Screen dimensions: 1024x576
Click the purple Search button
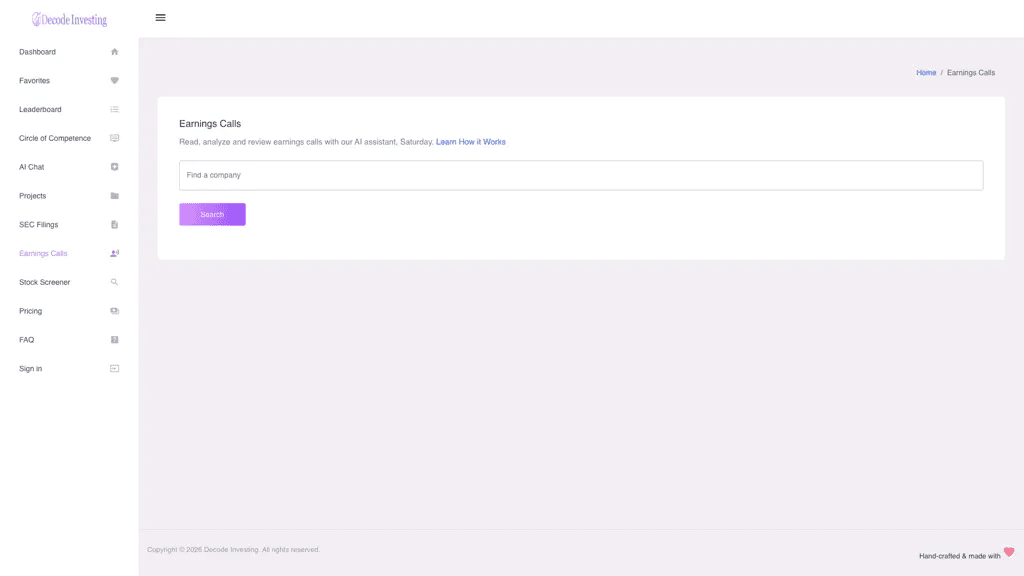tap(212, 214)
